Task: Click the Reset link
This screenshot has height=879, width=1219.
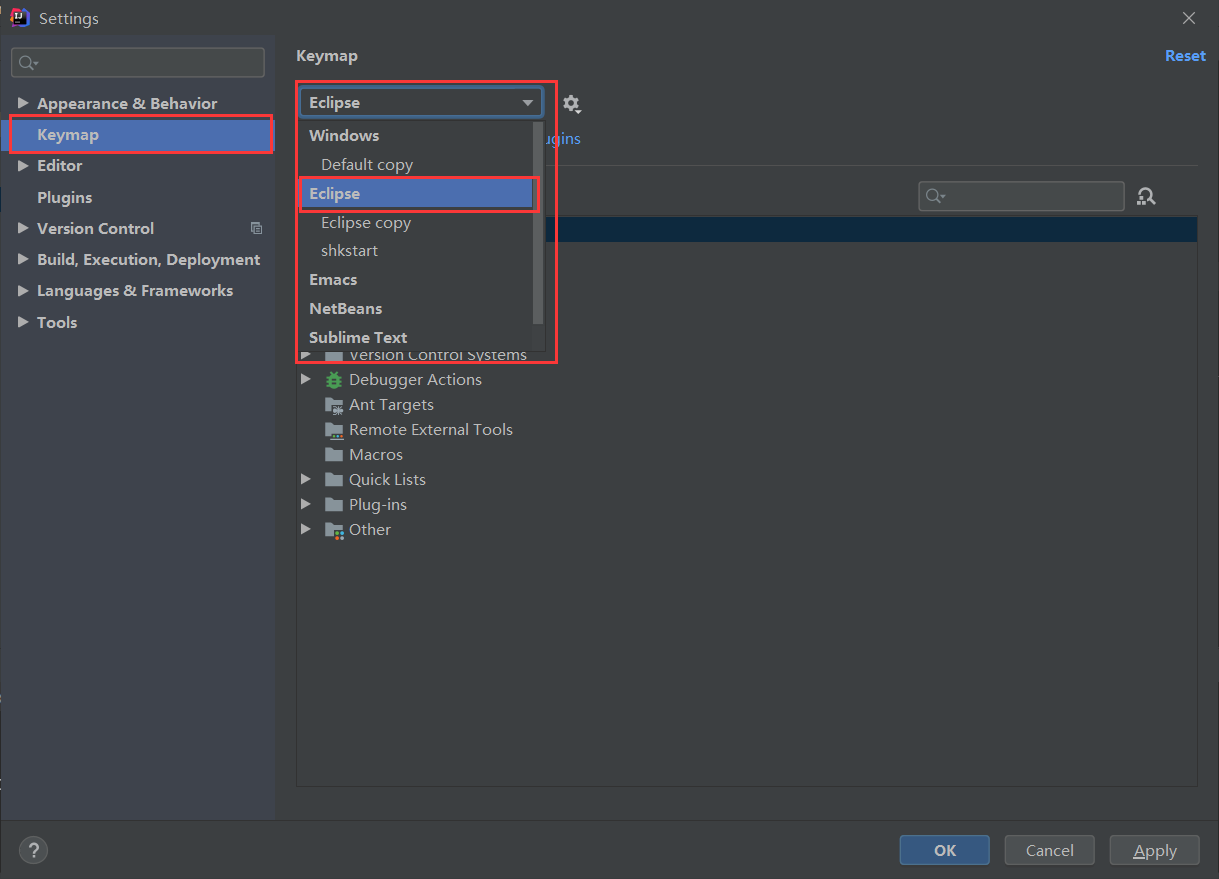Action: pos(1185,56)
